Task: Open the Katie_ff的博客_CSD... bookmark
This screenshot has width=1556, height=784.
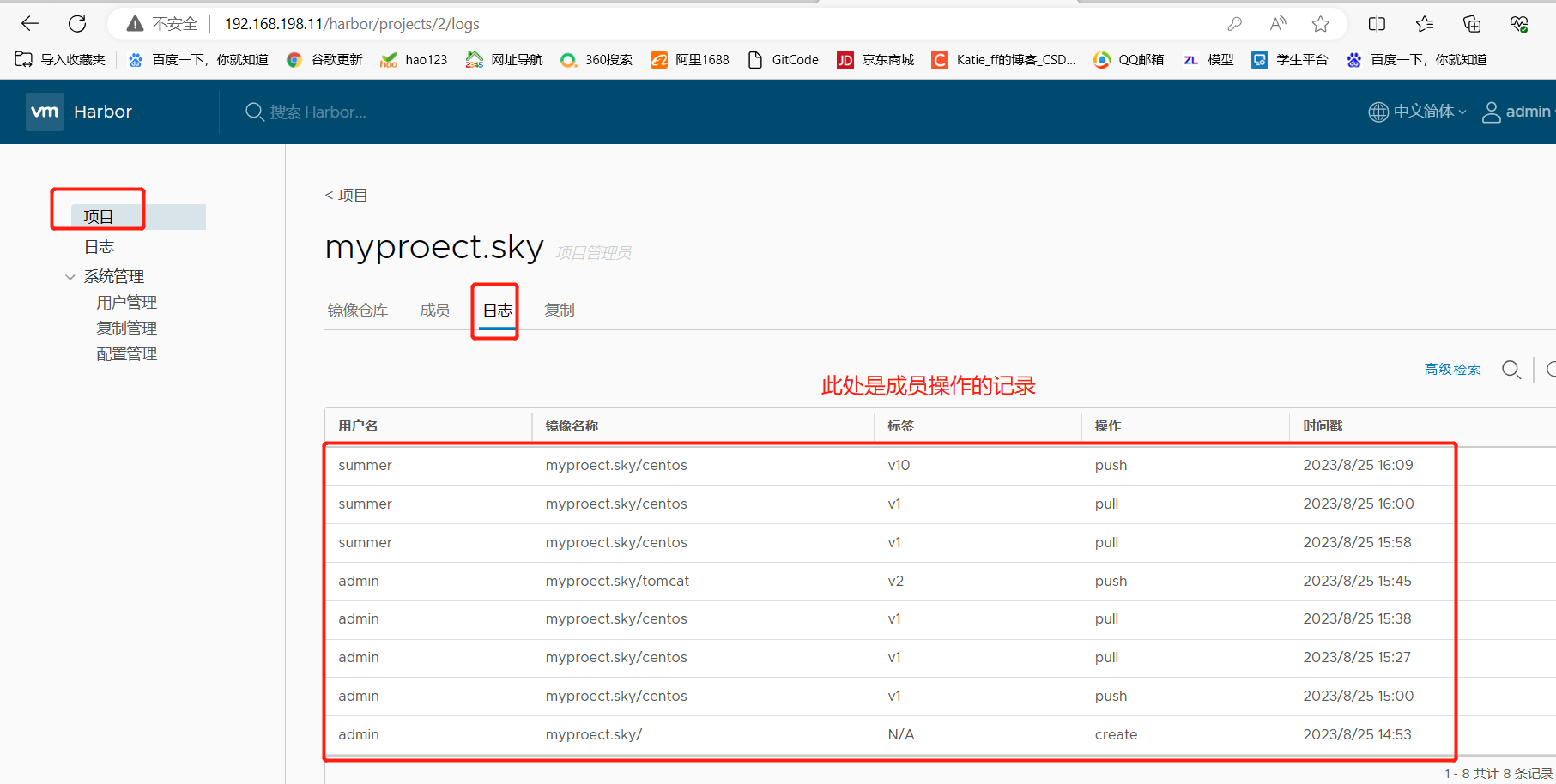Action: point(1003,59)
